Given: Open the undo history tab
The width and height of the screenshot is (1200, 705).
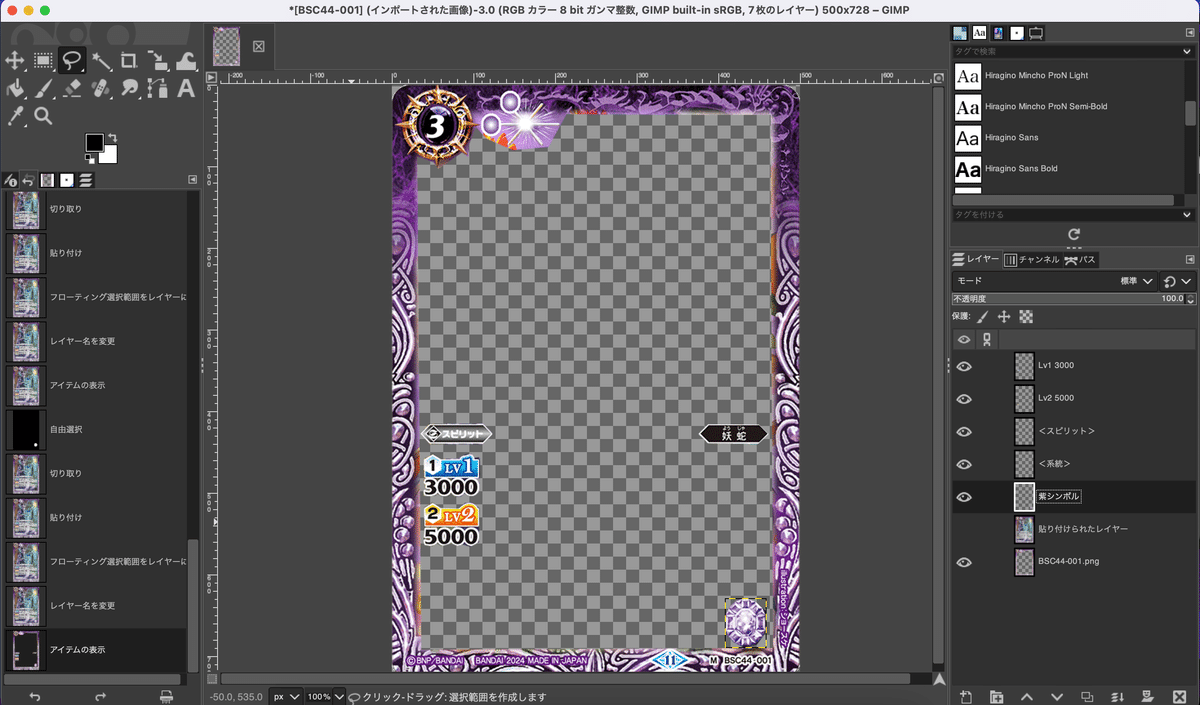Looking at the screenshot, I should [28, 180].
